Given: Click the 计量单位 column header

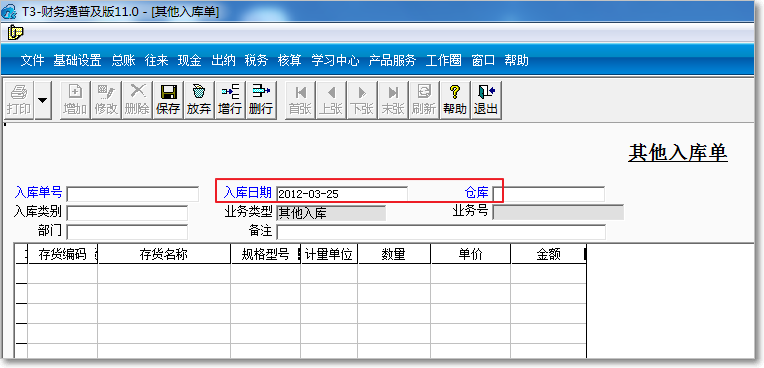Looking at the screenshot, I should 329,254.
